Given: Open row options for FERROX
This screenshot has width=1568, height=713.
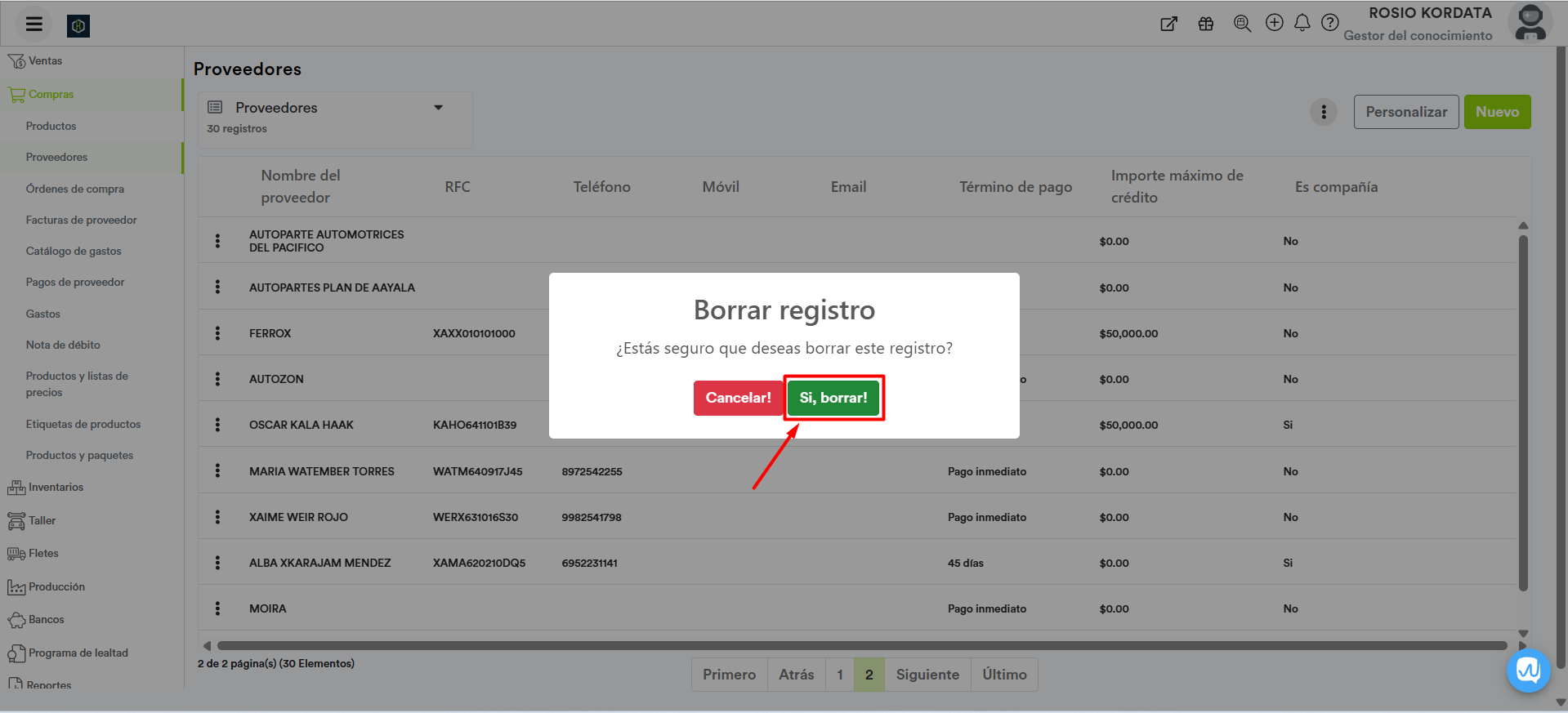Looking at the screenshot, I should [x=217, y=333].
